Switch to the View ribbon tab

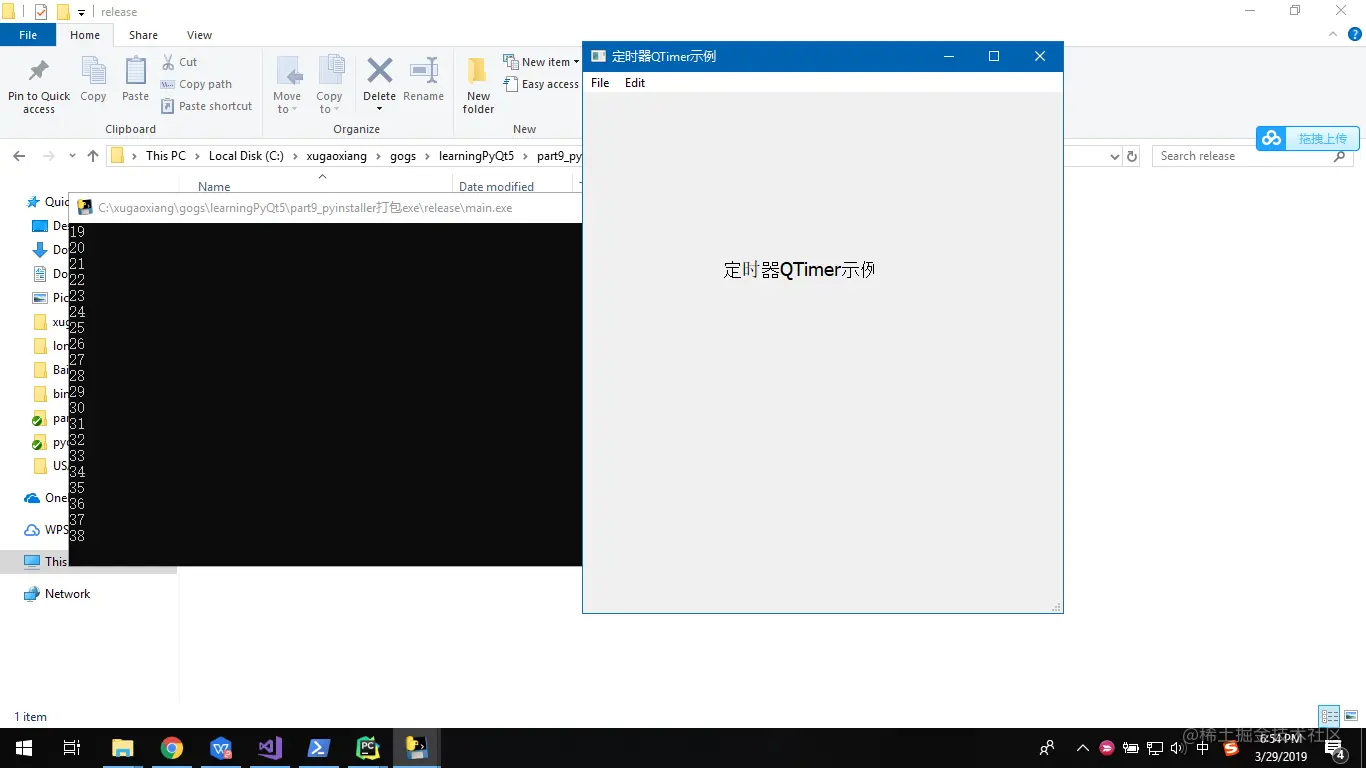[x=199, y=34]
